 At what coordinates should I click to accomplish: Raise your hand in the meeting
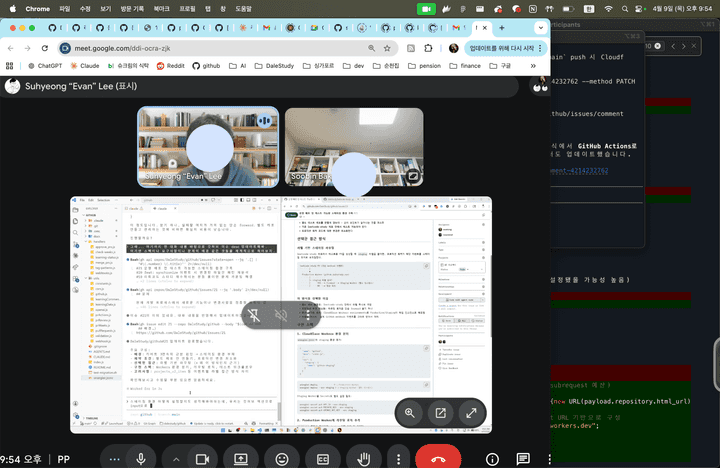pyautogui.click(x=364, y=459)
